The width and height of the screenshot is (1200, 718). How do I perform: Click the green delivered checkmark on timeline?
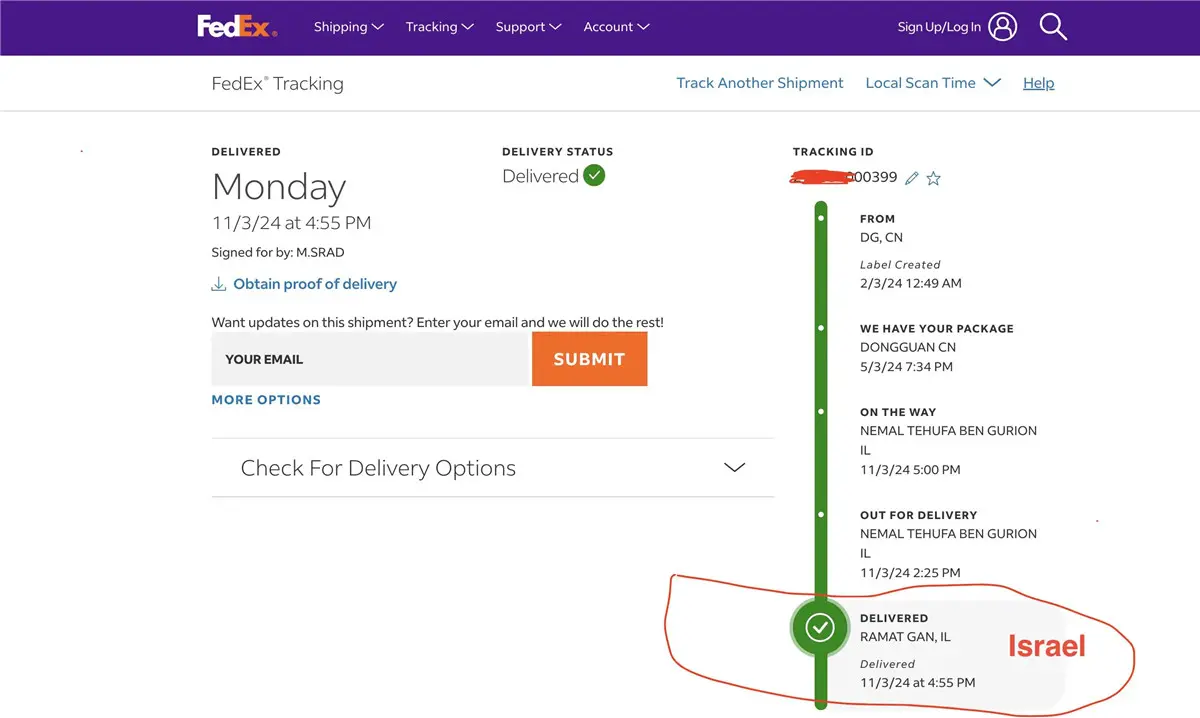[x=820, y=627]
